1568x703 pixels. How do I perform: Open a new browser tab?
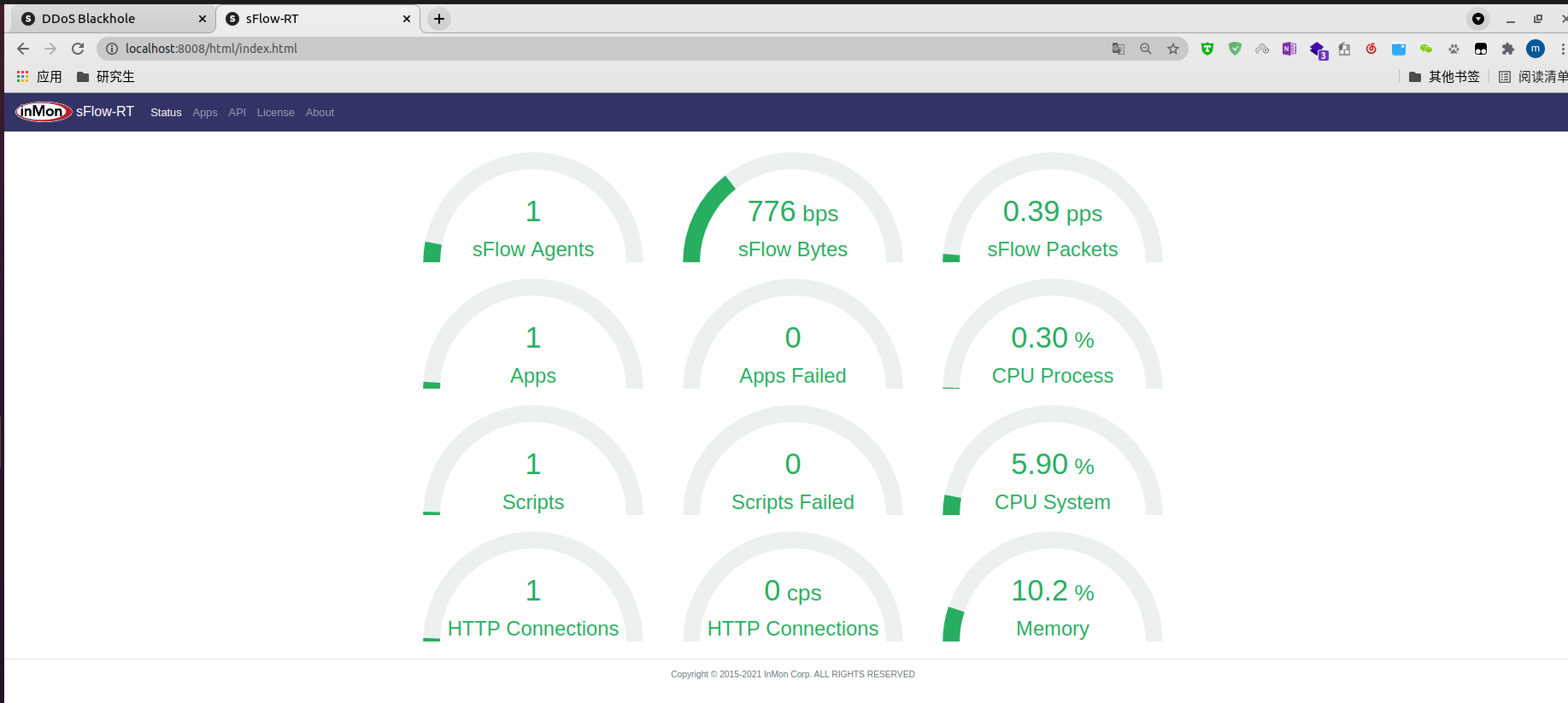439,19
